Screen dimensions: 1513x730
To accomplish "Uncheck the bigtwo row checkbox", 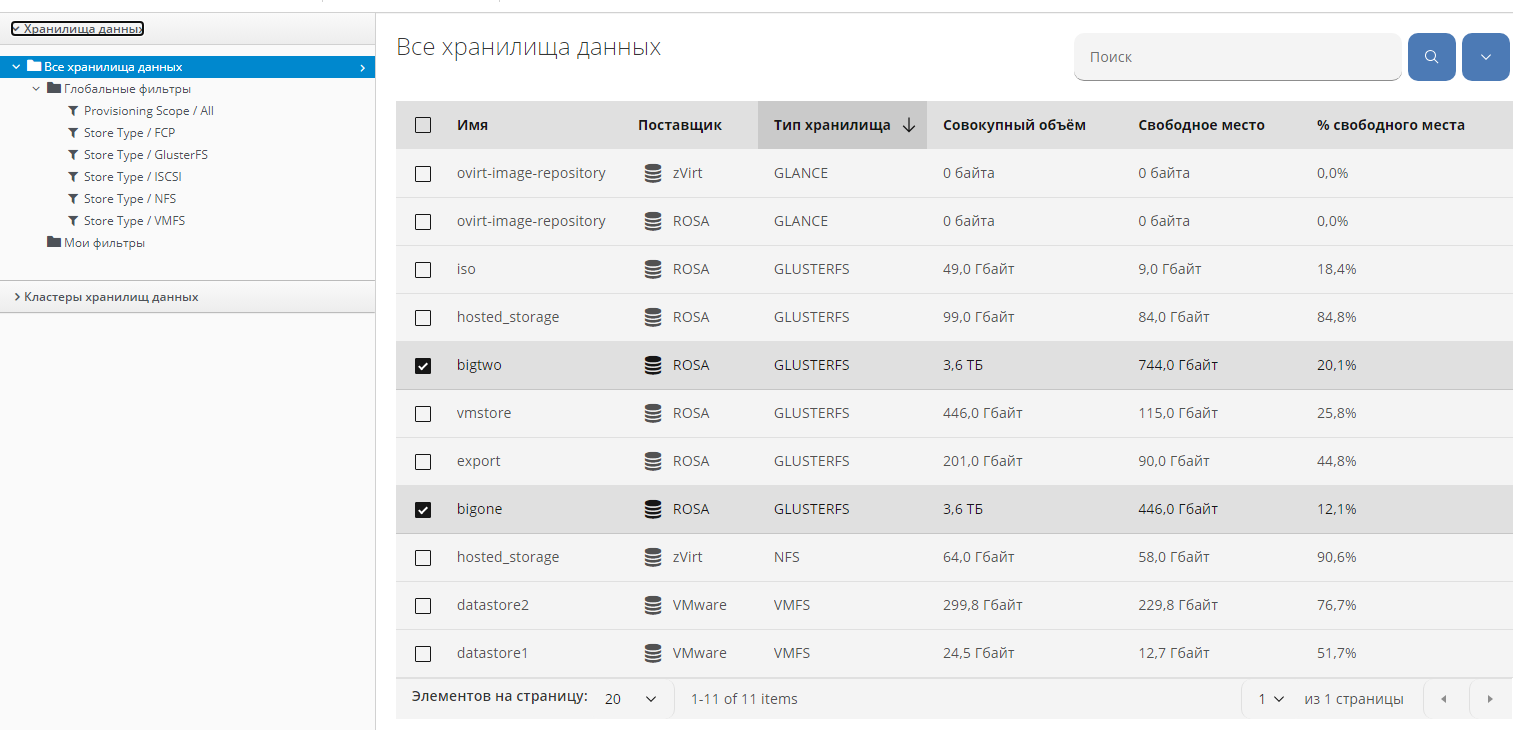I will (x=423, y=366).
